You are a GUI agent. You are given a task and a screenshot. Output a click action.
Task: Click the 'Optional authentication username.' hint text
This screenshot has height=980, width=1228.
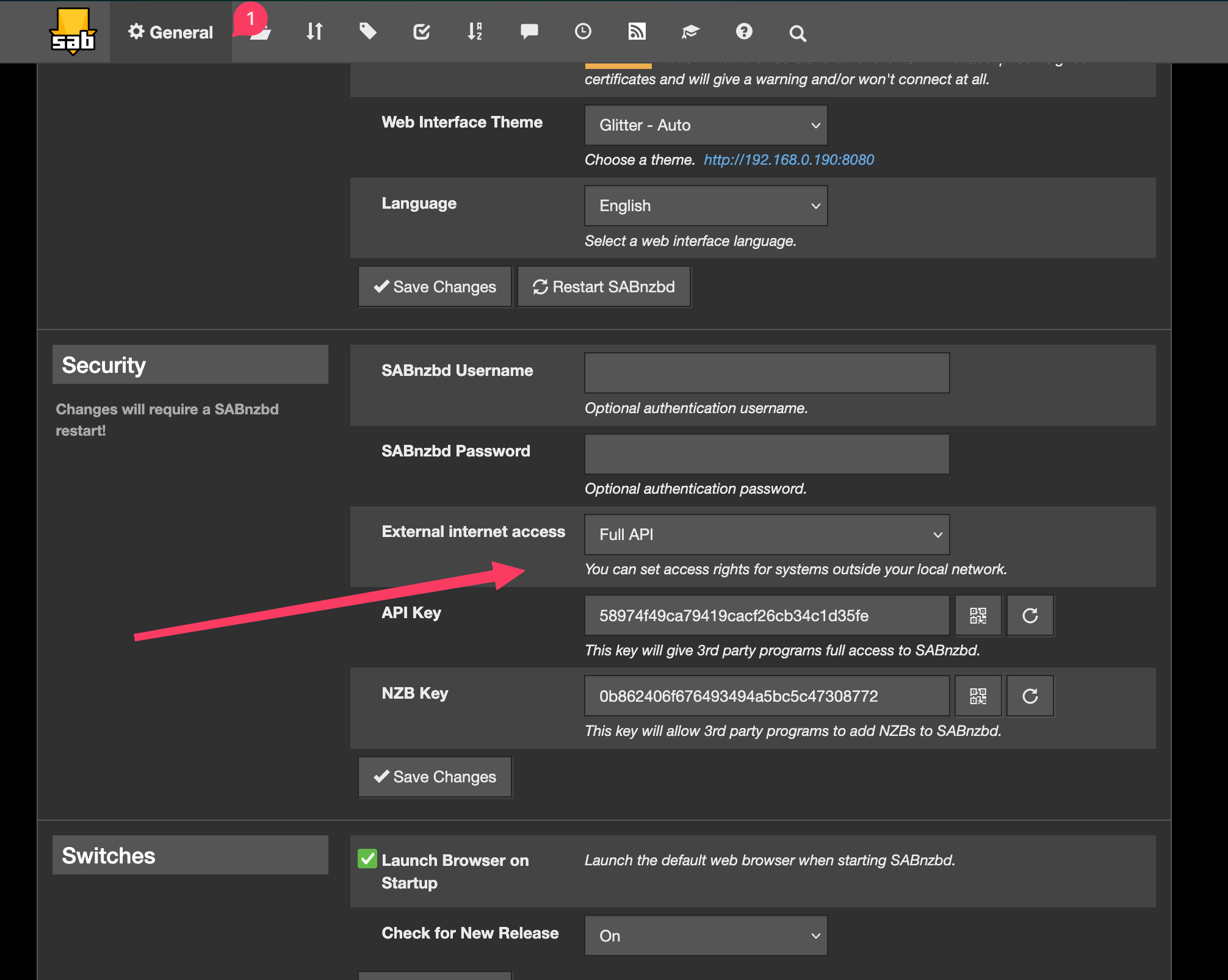coord(696,408)
